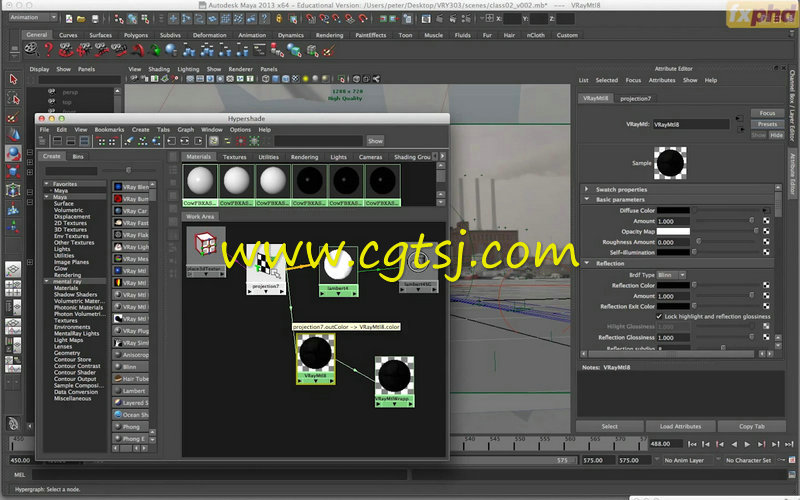The height and width of the screenshot is (500, 800).
Task: Uncheck Lock highlight and reflection glossiness
Action: click(x=659, y=316)
